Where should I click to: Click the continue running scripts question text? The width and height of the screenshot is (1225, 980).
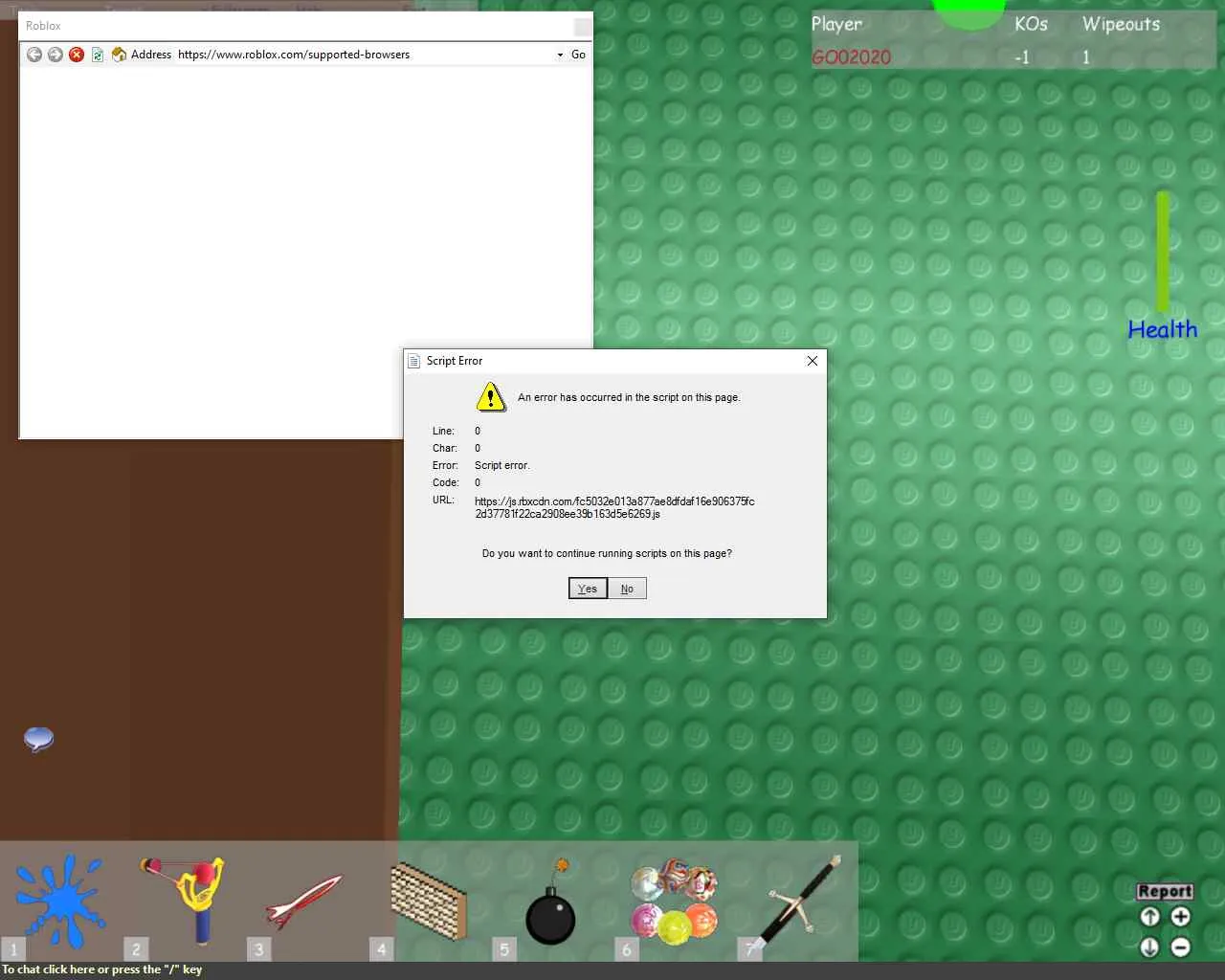pyautogui.click(x=607, y=553)
